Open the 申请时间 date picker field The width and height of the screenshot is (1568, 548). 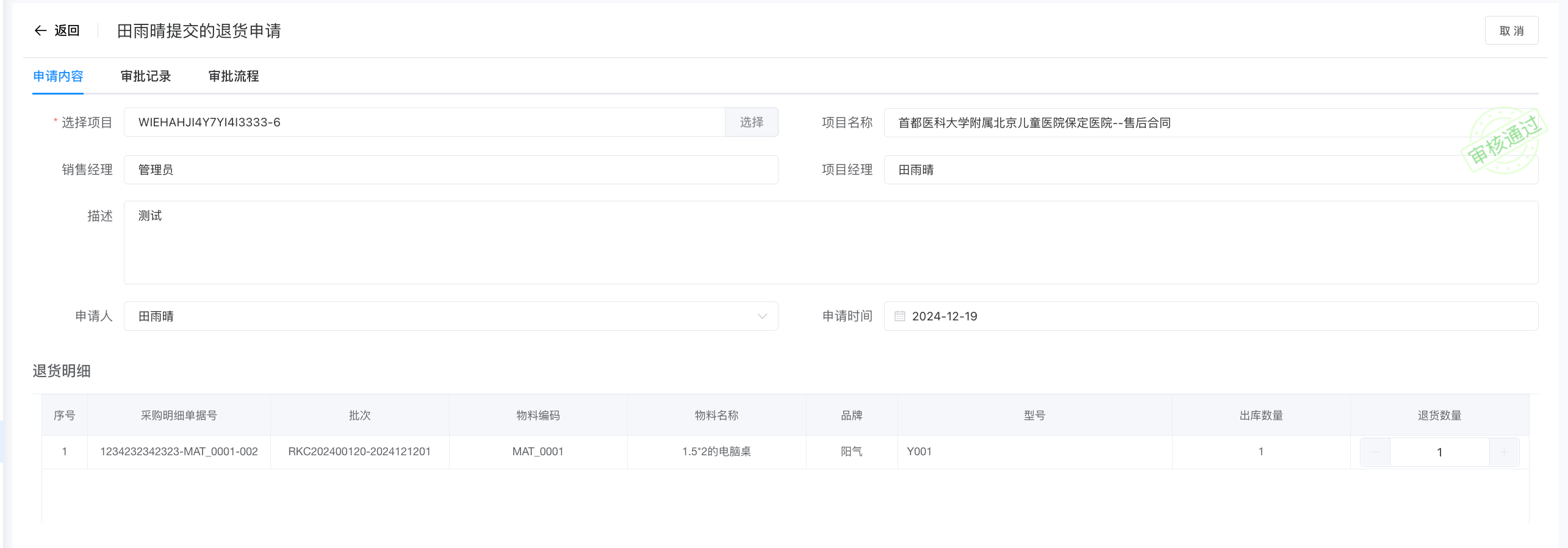(1210, 316)
